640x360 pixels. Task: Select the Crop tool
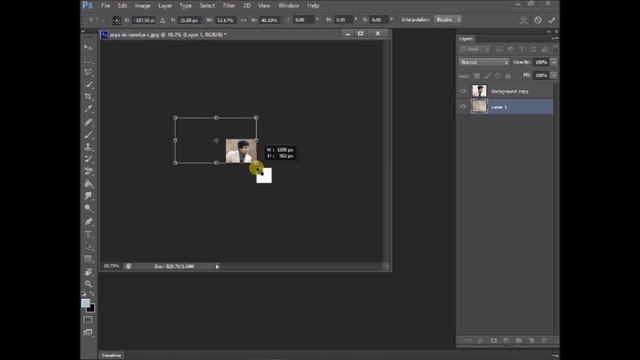click(88, 97)
